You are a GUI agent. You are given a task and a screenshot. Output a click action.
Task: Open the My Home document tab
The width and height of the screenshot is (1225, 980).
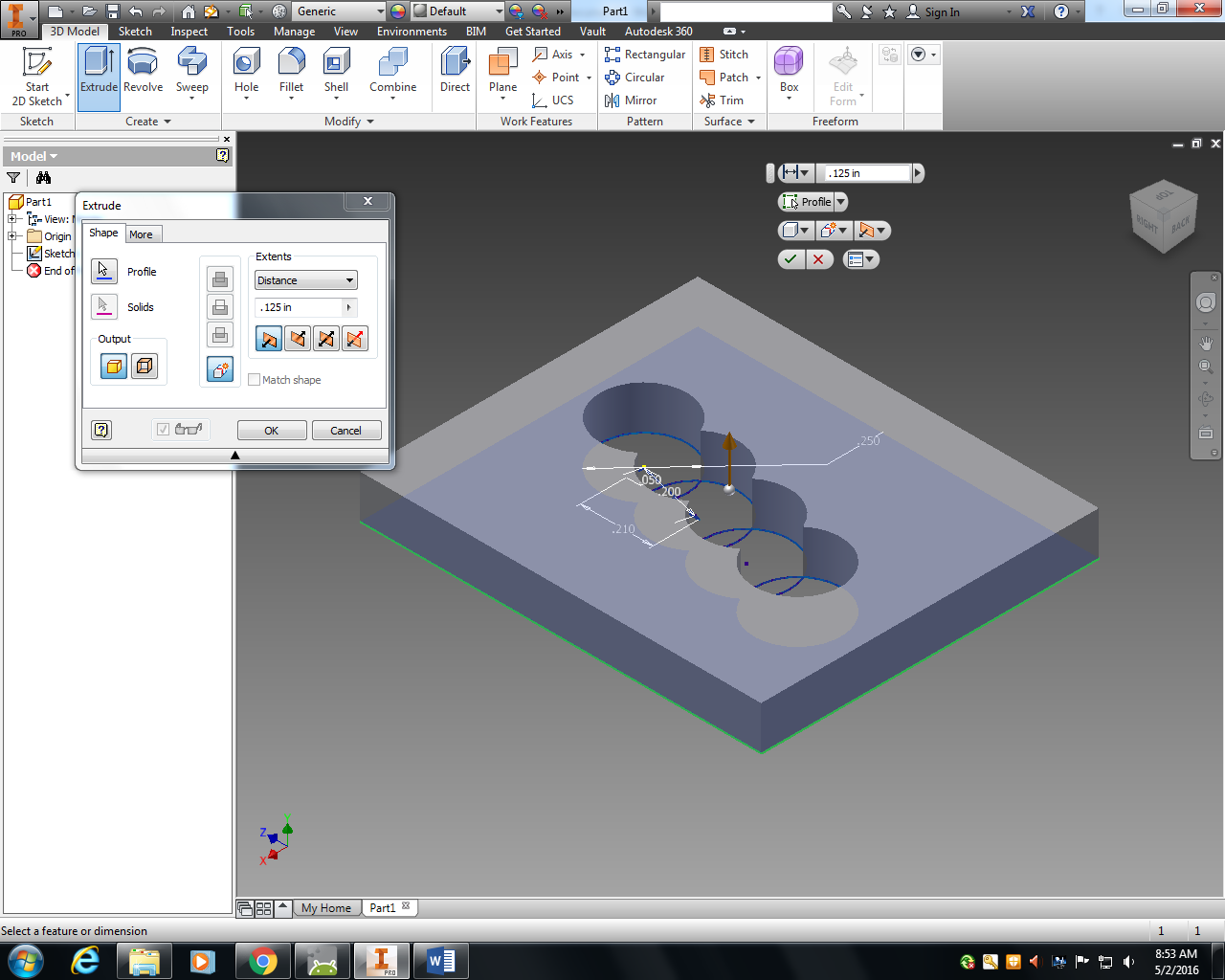[326, 908]
